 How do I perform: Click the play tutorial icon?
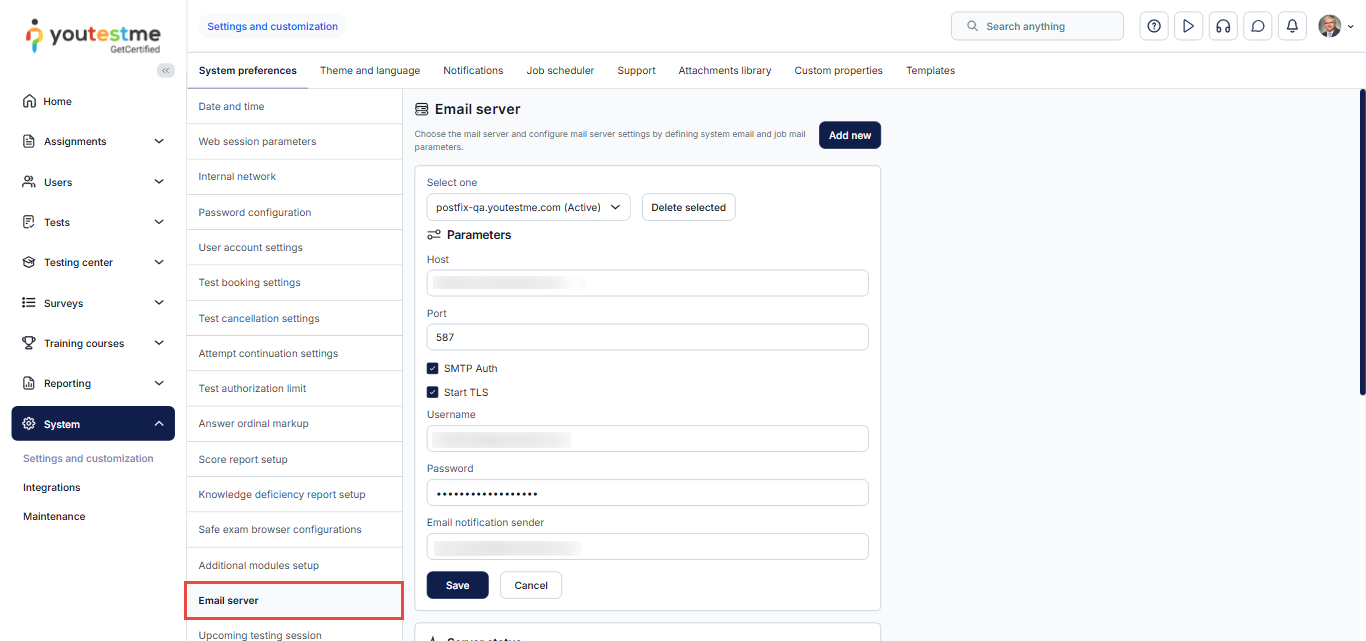1188,26
